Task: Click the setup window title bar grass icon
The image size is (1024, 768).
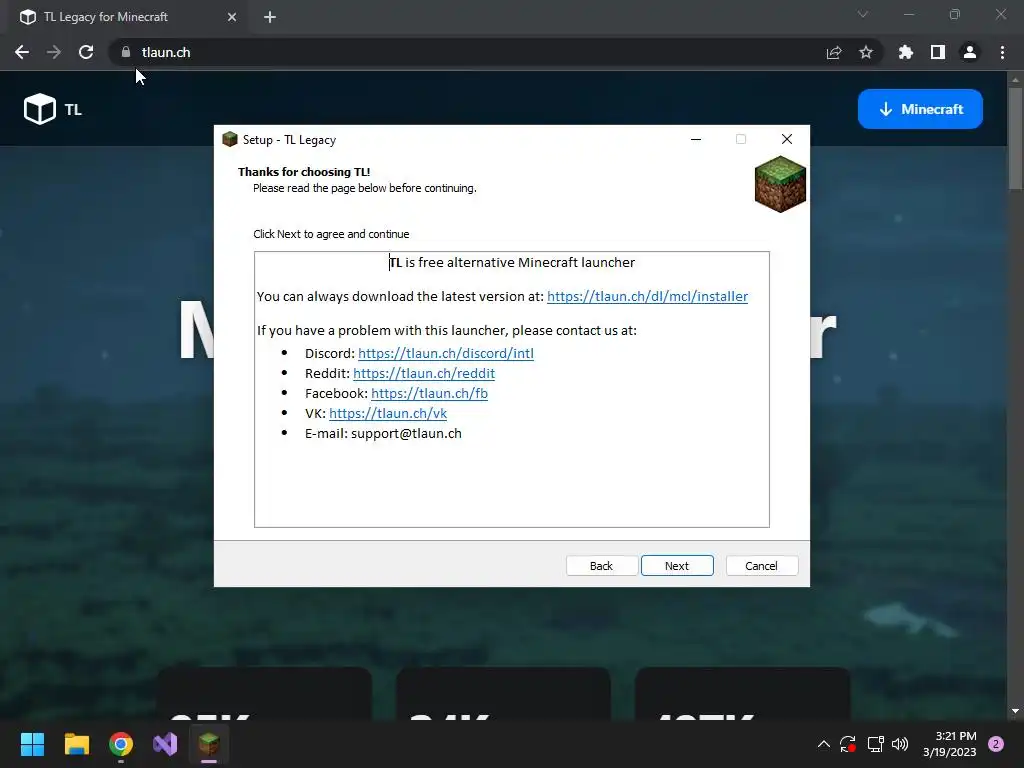Action: coord(229,139)
